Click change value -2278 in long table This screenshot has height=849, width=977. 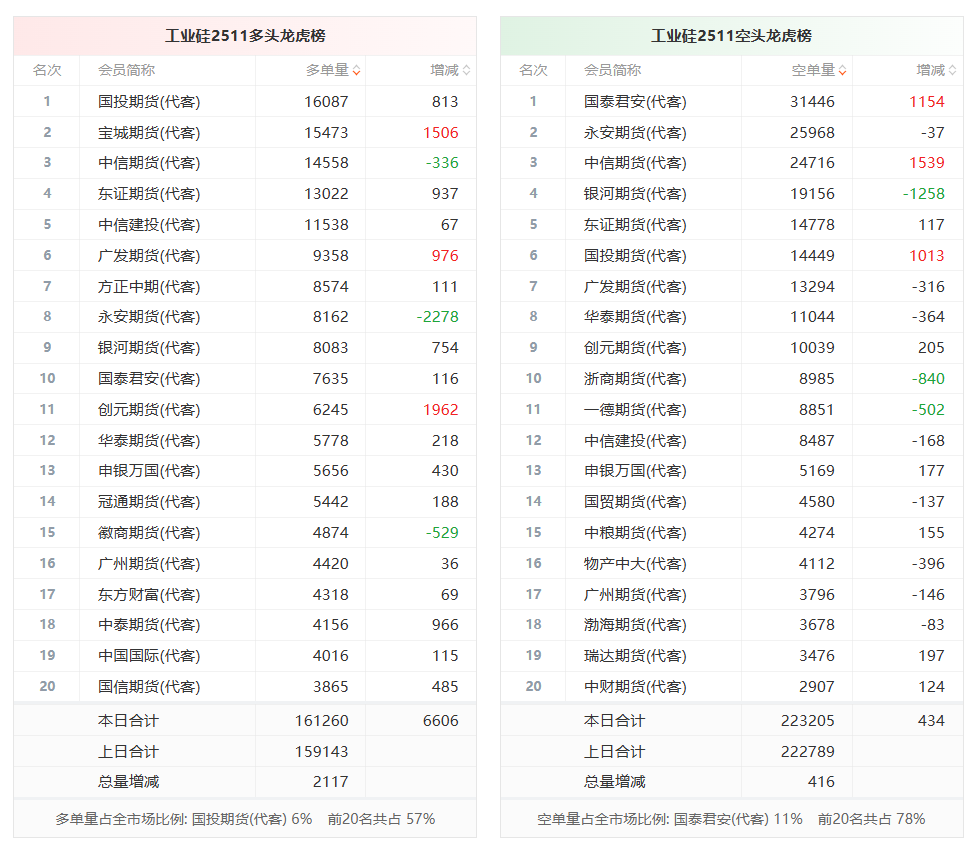point(437,316)
